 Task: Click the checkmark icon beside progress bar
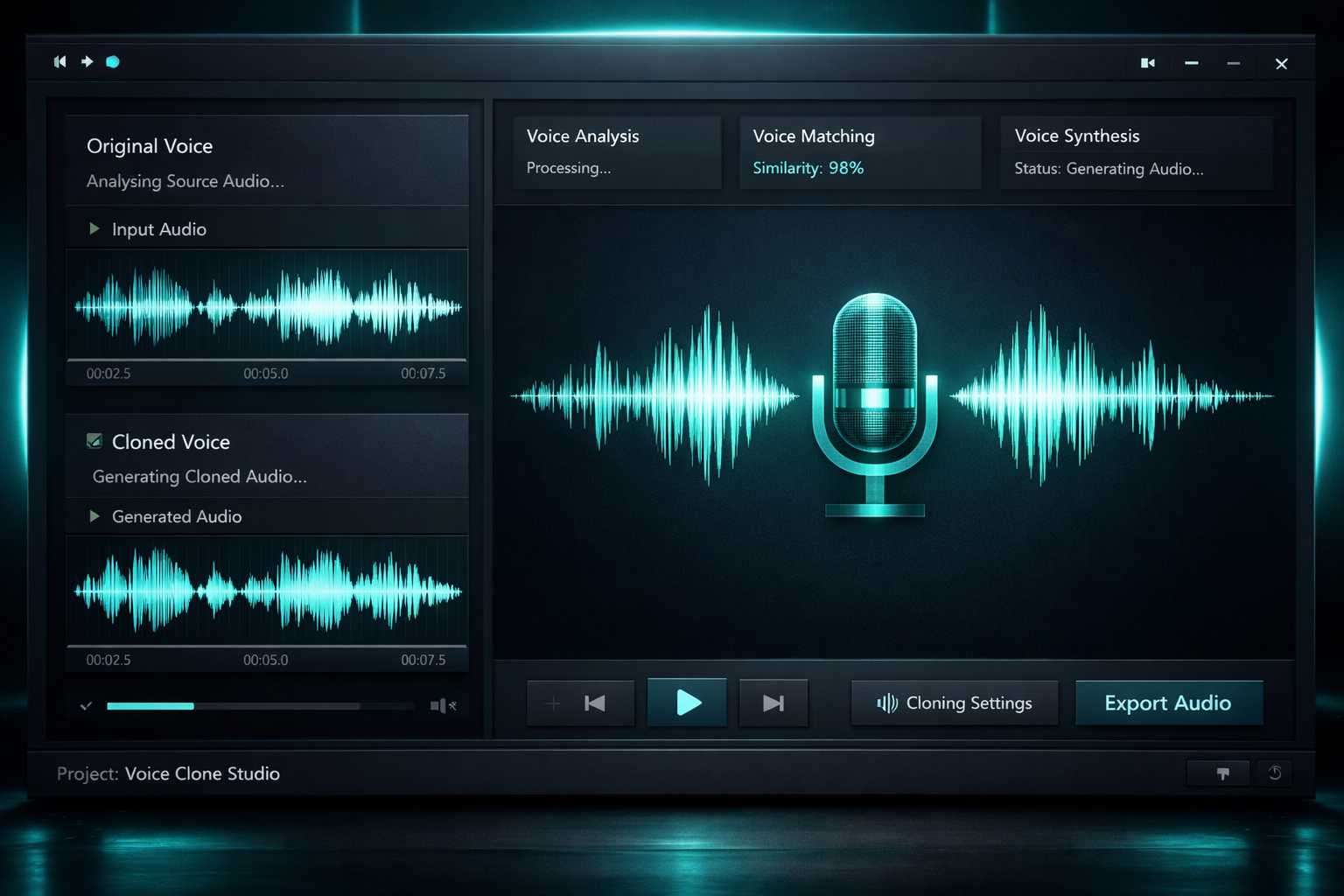86,705
